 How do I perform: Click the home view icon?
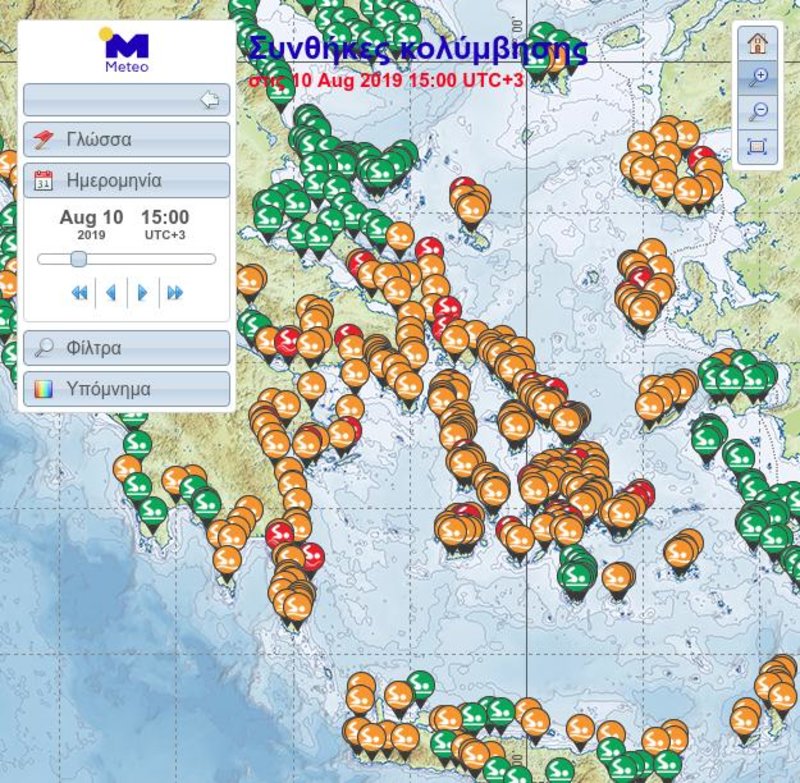click(758, 43)
